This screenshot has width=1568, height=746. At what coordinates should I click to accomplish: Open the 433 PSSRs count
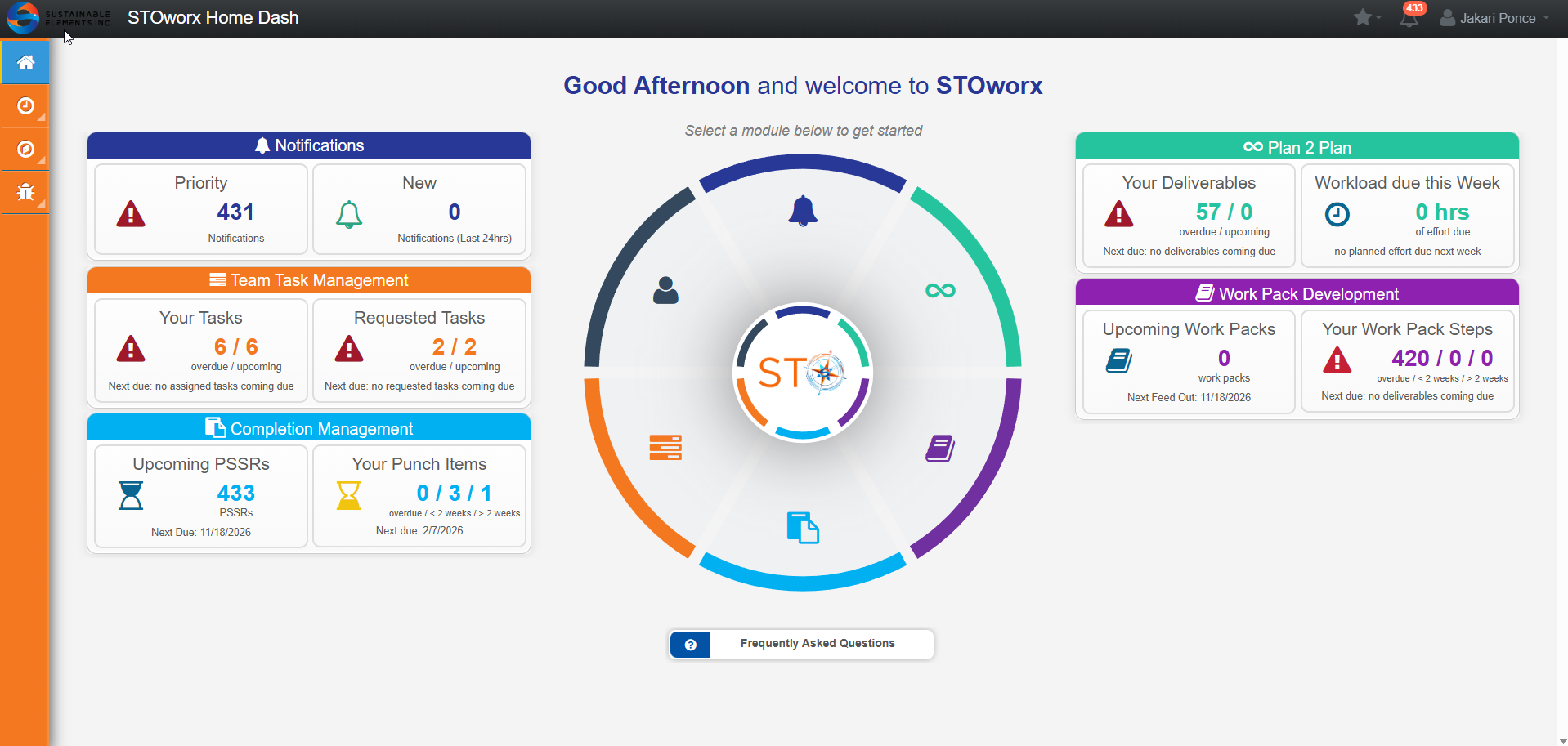(236, 493)
